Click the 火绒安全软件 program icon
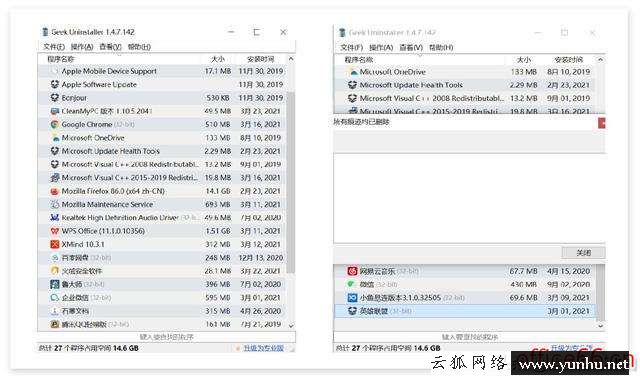Image resolution: width=640 pixels, height=382 pixels. [x=55, y=271]
